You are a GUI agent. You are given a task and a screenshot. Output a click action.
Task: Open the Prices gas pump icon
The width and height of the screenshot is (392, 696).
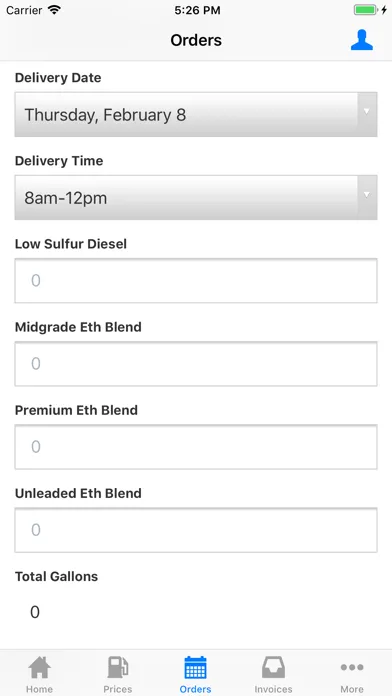pyautogui.click(x=118, y=667)
